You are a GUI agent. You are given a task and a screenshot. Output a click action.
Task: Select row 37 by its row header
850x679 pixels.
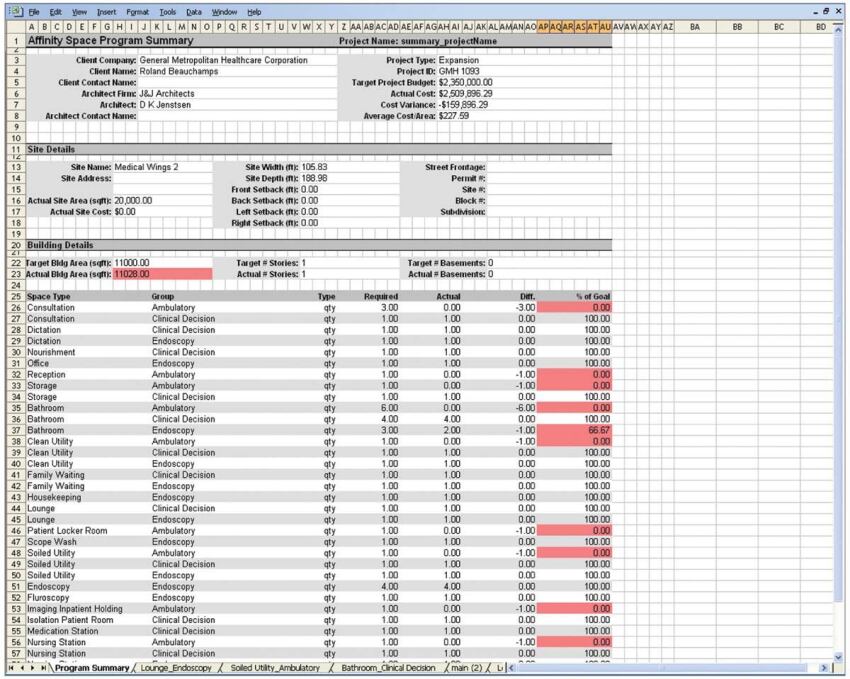pos(16,430)
